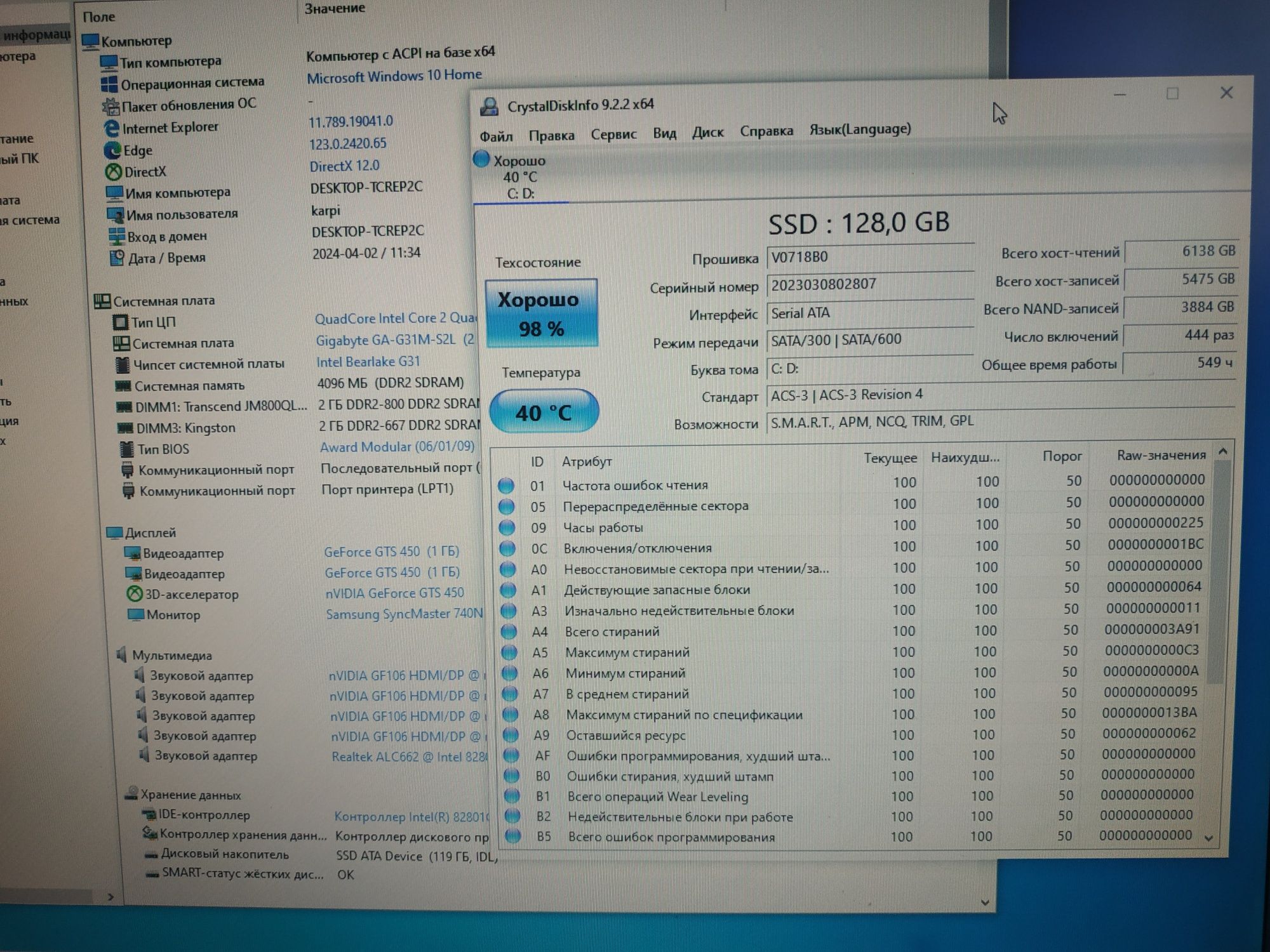Viewport: 1270px width, 952px height.
Task: Click the Raw-значения column header
Action: 1161,455
